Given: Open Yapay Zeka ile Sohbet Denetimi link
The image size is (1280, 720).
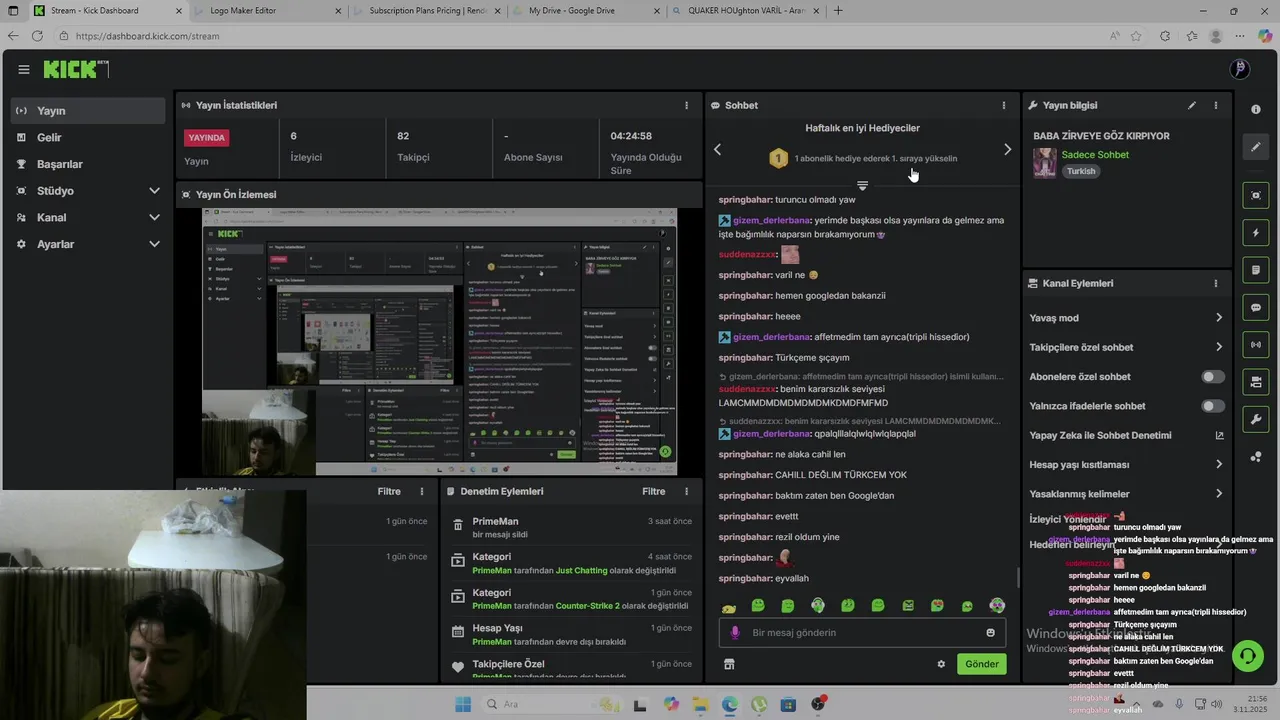Looking at the screenshot, I should pyautogui.click(x=1126, y=435).
